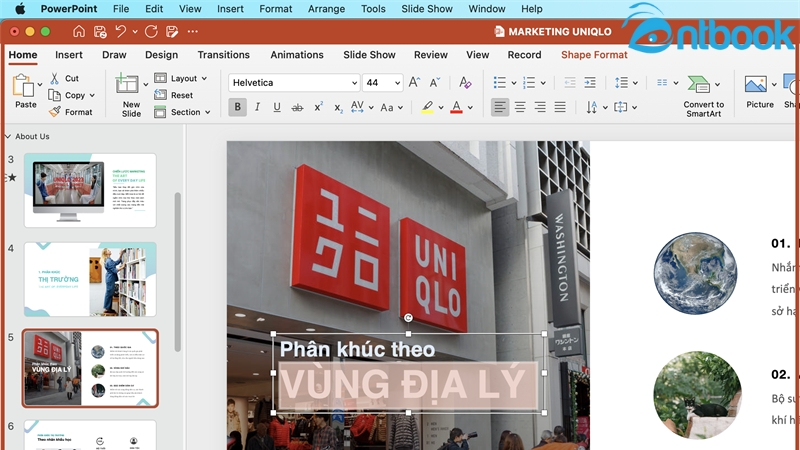
Task: Open the font size 44 dropdown
Action: coord(397,83)
